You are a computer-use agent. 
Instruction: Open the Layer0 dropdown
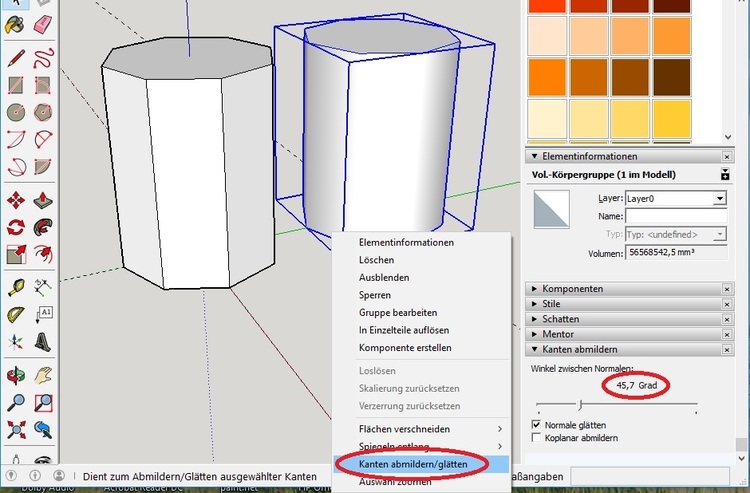coord(719,198)
